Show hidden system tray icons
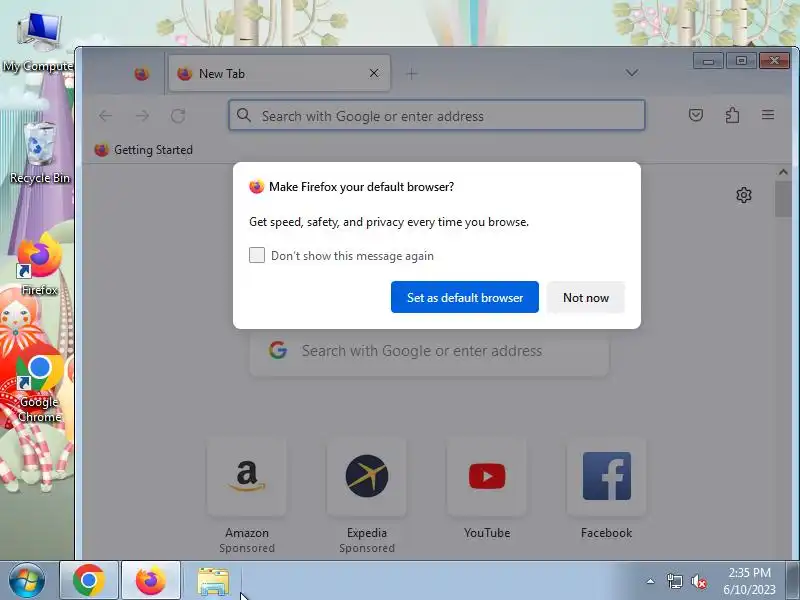Viewport: 800px width, 600px height. [x=651, y=581]
